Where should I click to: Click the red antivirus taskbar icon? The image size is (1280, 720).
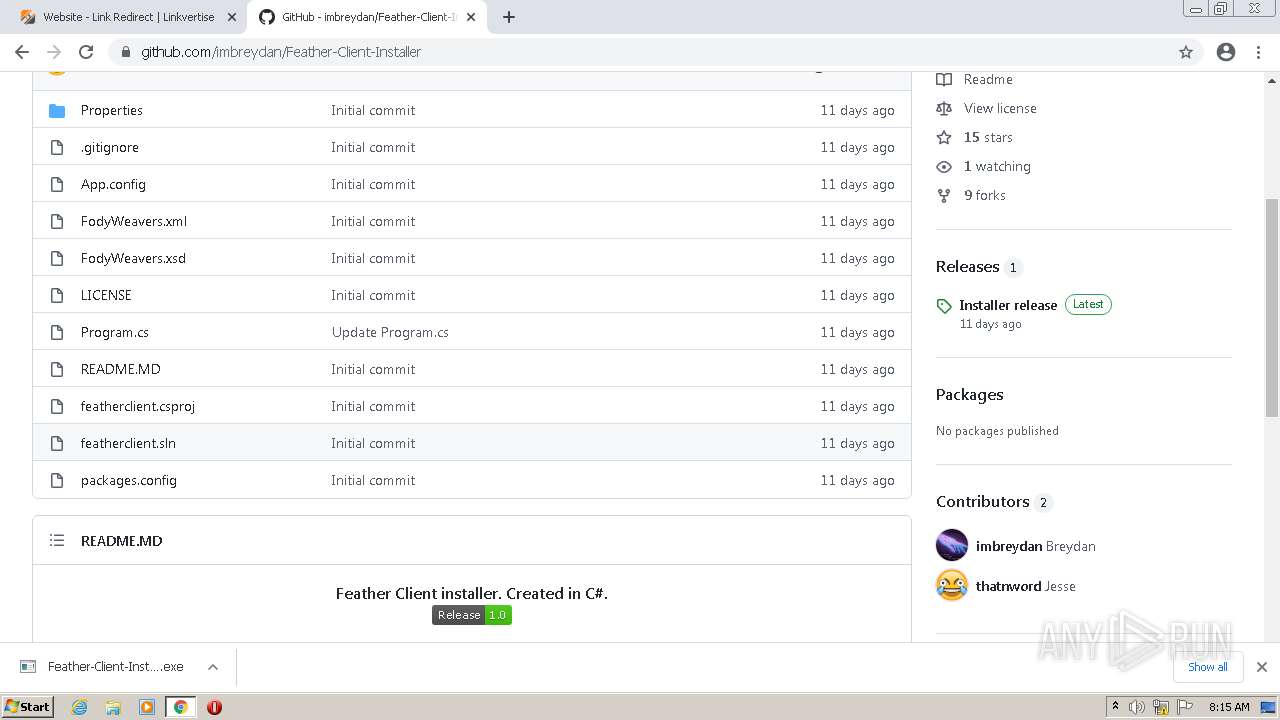[x=214, y=707]
